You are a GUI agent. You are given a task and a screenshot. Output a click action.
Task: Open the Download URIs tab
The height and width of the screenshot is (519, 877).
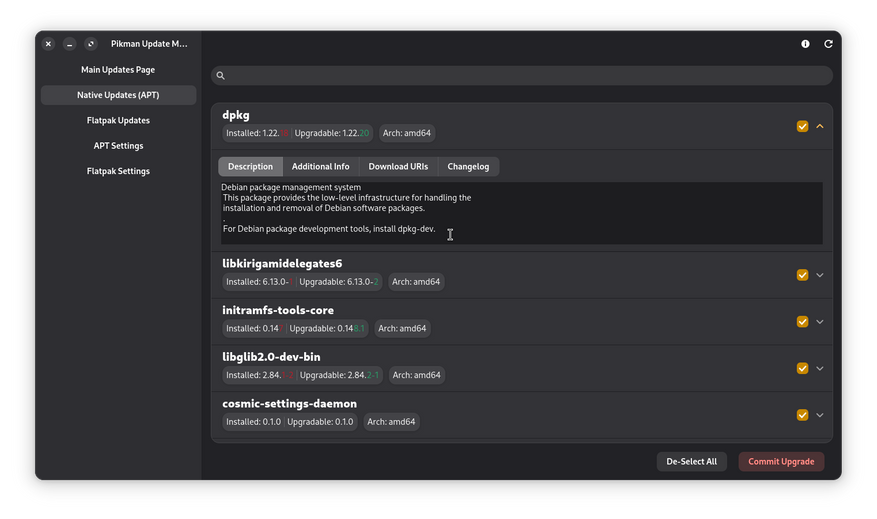click(398, 167)
